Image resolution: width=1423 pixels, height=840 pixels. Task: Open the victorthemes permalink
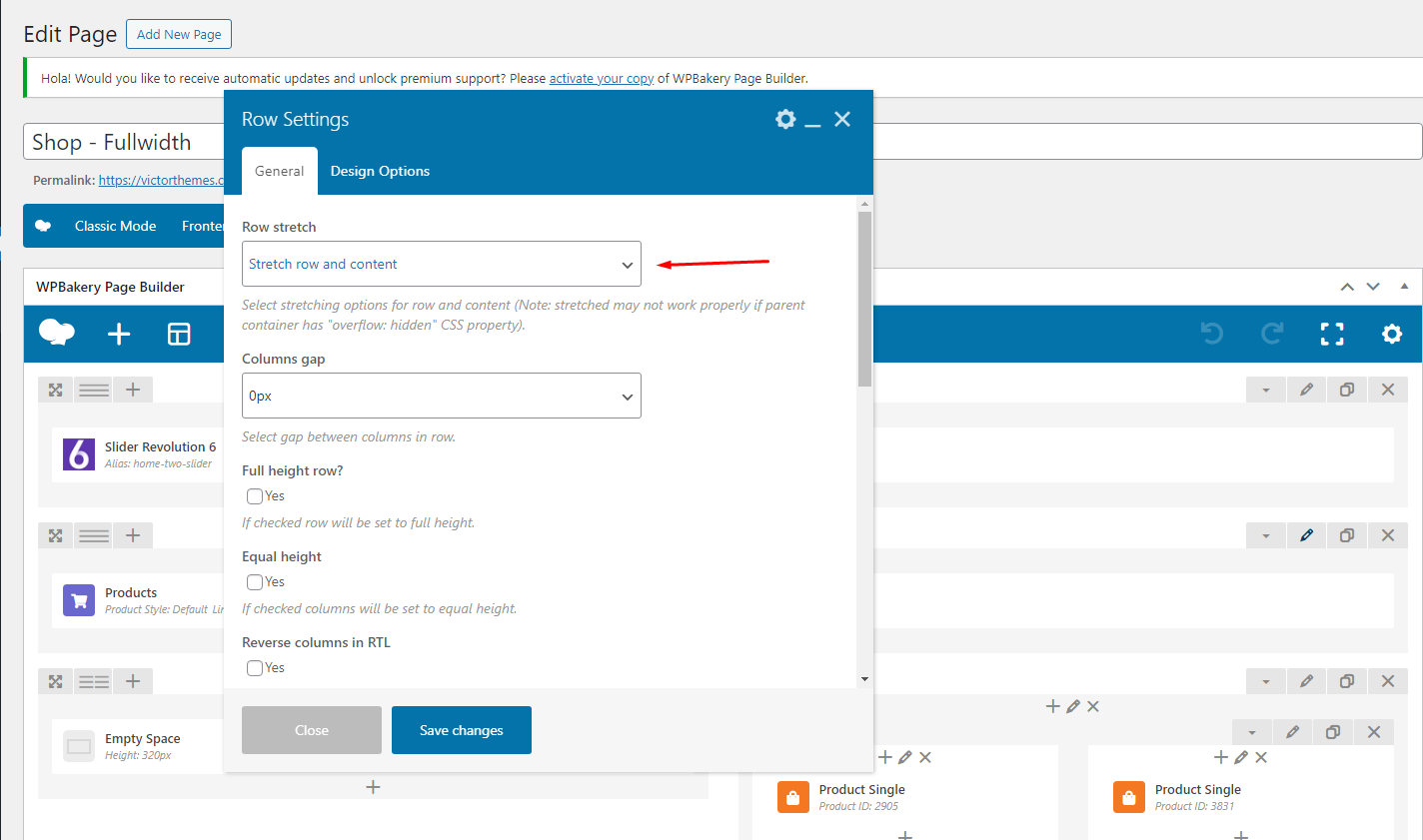pos(162,180)
